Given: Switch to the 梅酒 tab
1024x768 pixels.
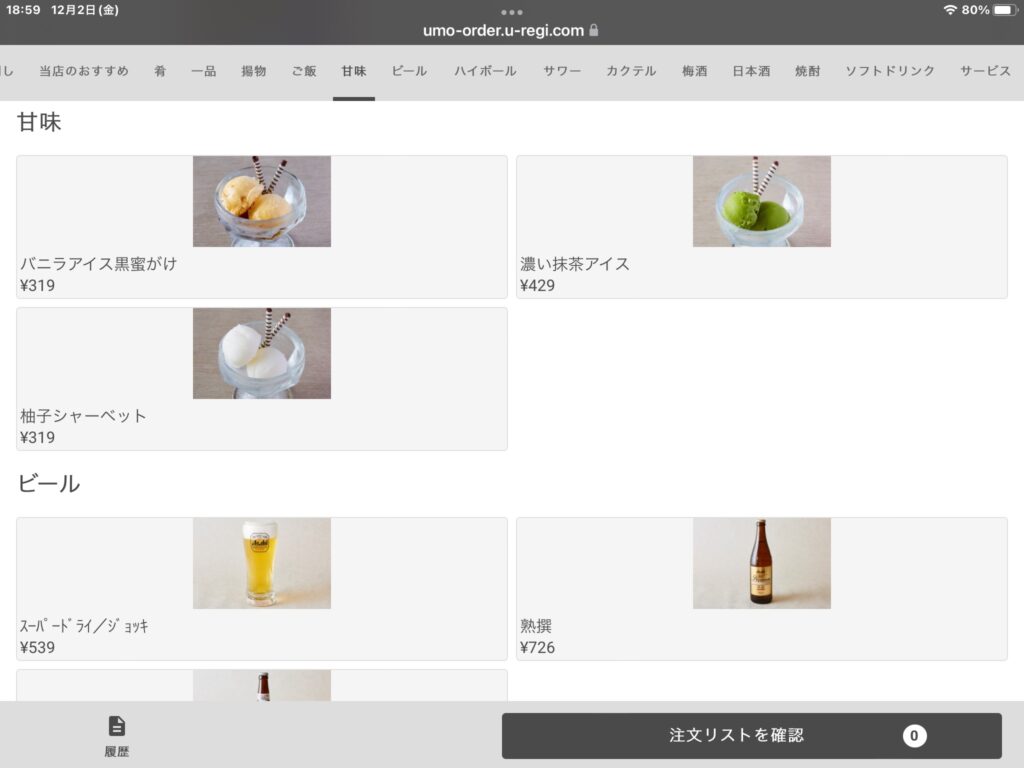Looking at the screenshot, I should [695, 71].
